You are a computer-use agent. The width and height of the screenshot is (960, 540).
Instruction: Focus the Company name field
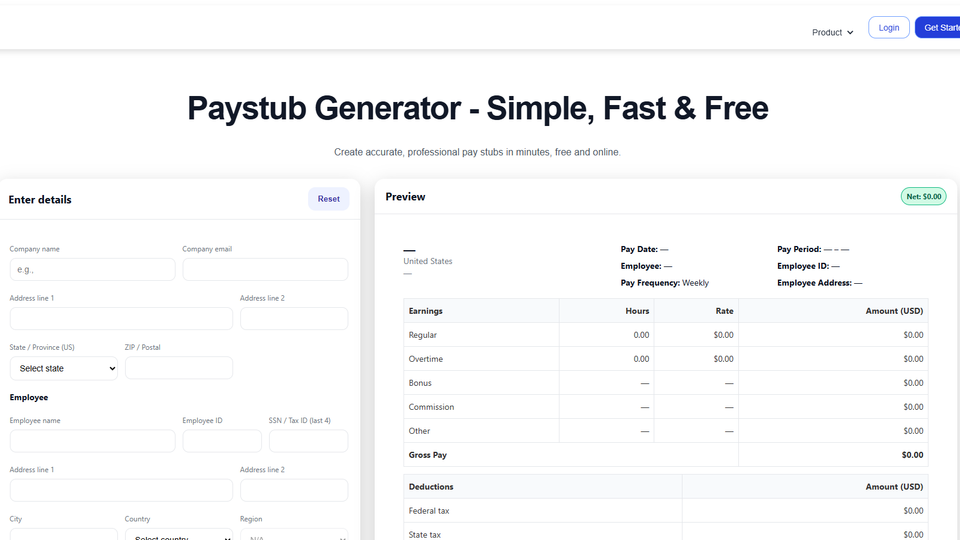pos(92,269)
